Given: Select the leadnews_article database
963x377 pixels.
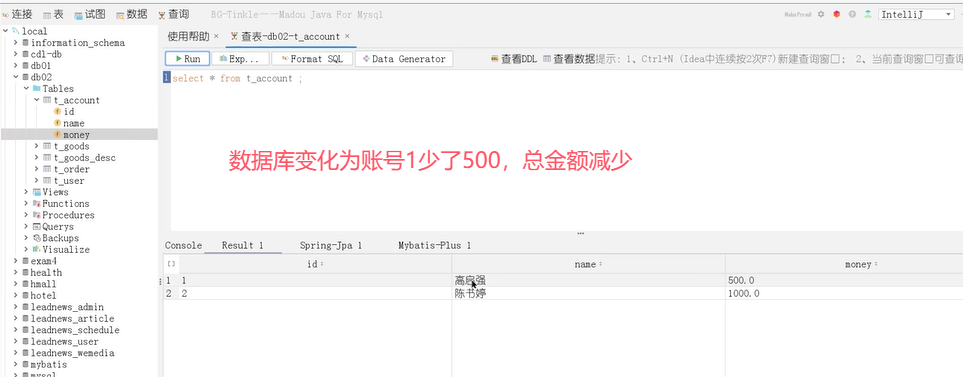Looking at the screenshot, I should click(71, 319).
